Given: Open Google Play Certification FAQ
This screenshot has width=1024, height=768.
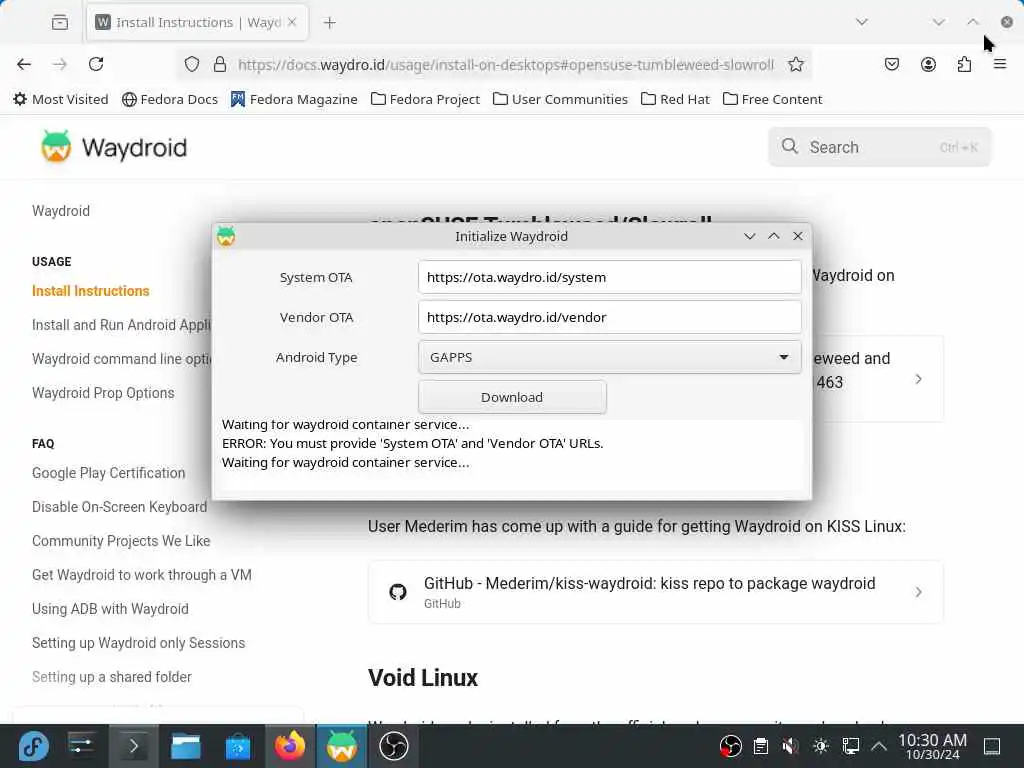Looking at the screenshot, I should tap(108, 473).
